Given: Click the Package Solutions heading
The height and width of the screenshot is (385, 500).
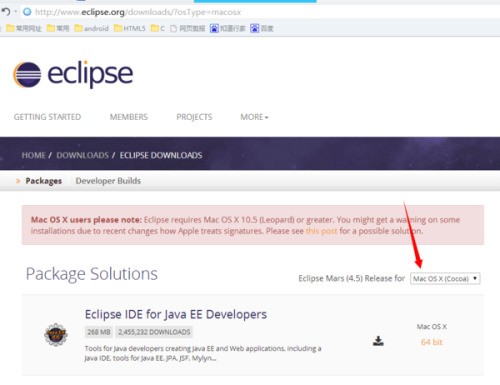Looking at the screenshot, I should [92, 274].
